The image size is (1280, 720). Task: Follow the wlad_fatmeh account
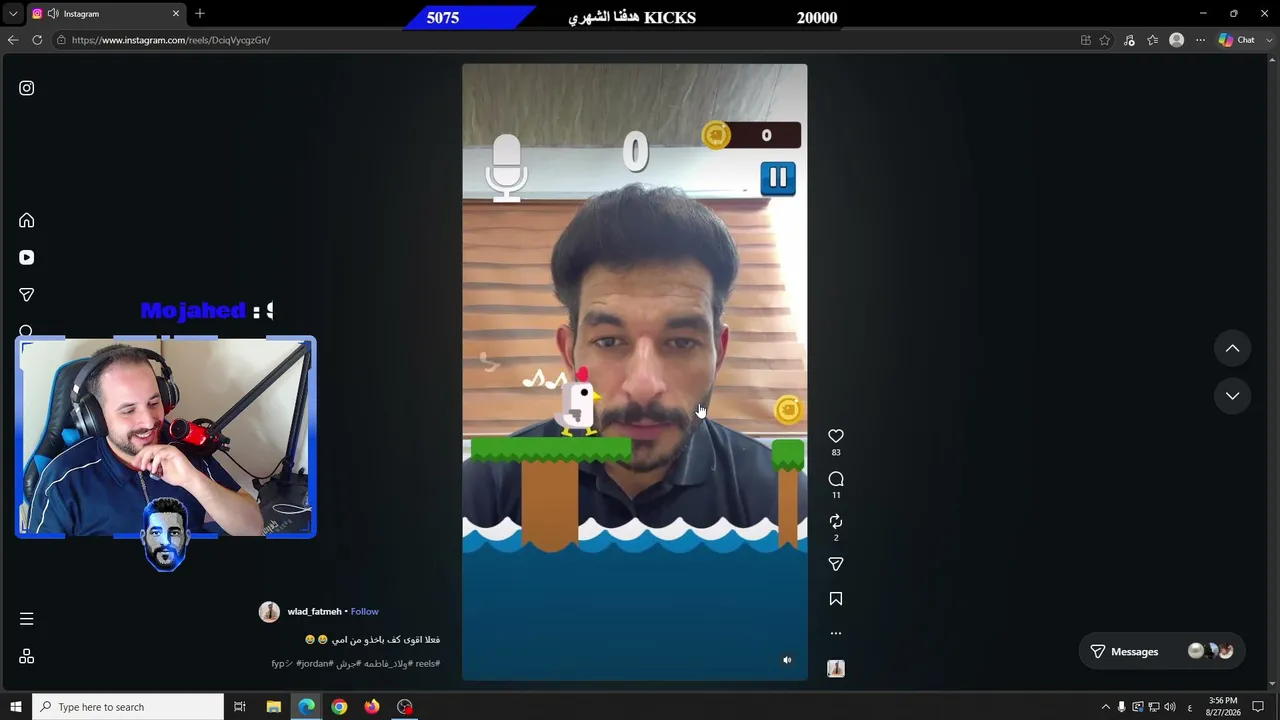tap(364, 612)
